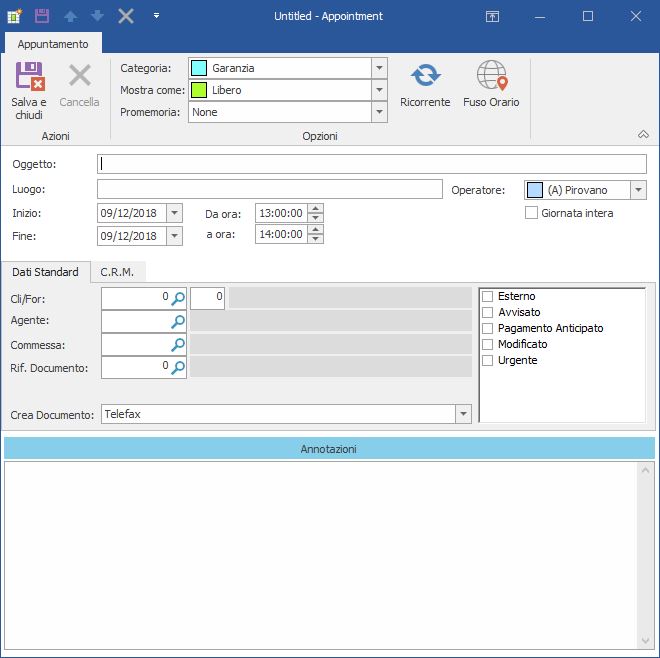The width and height of the screenshot is (660, 658).
Task: Maximize the Appointment window
Action: point(588,16)
